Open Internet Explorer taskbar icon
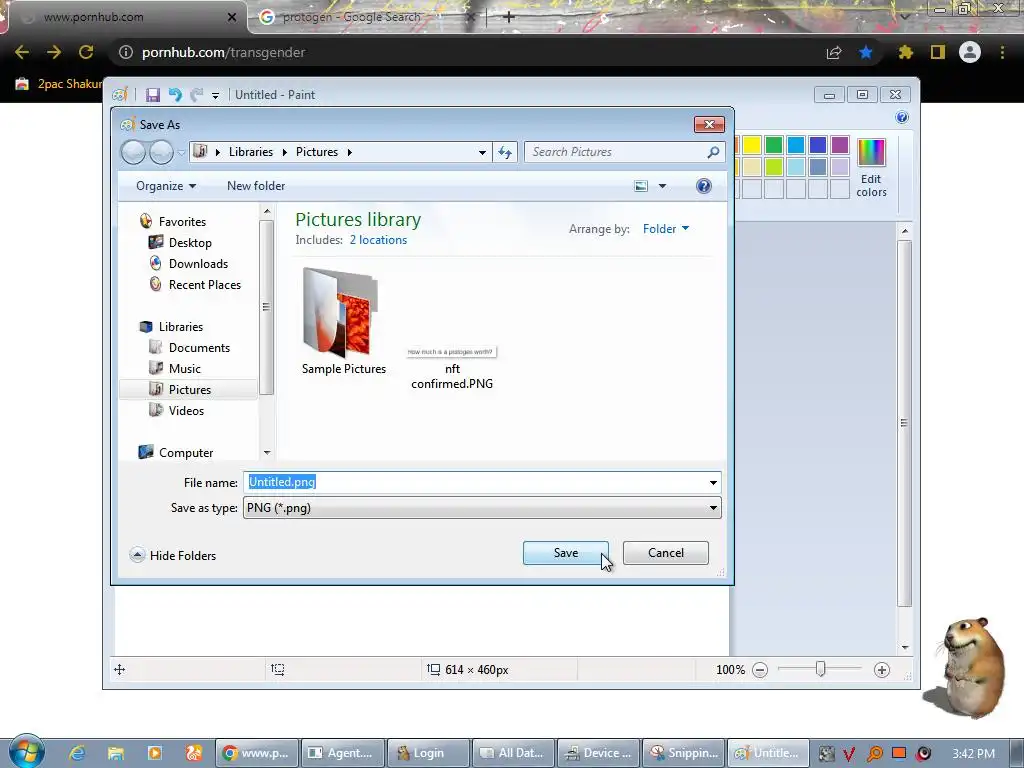The image size is (1024, 768). (x=77, y=753)
